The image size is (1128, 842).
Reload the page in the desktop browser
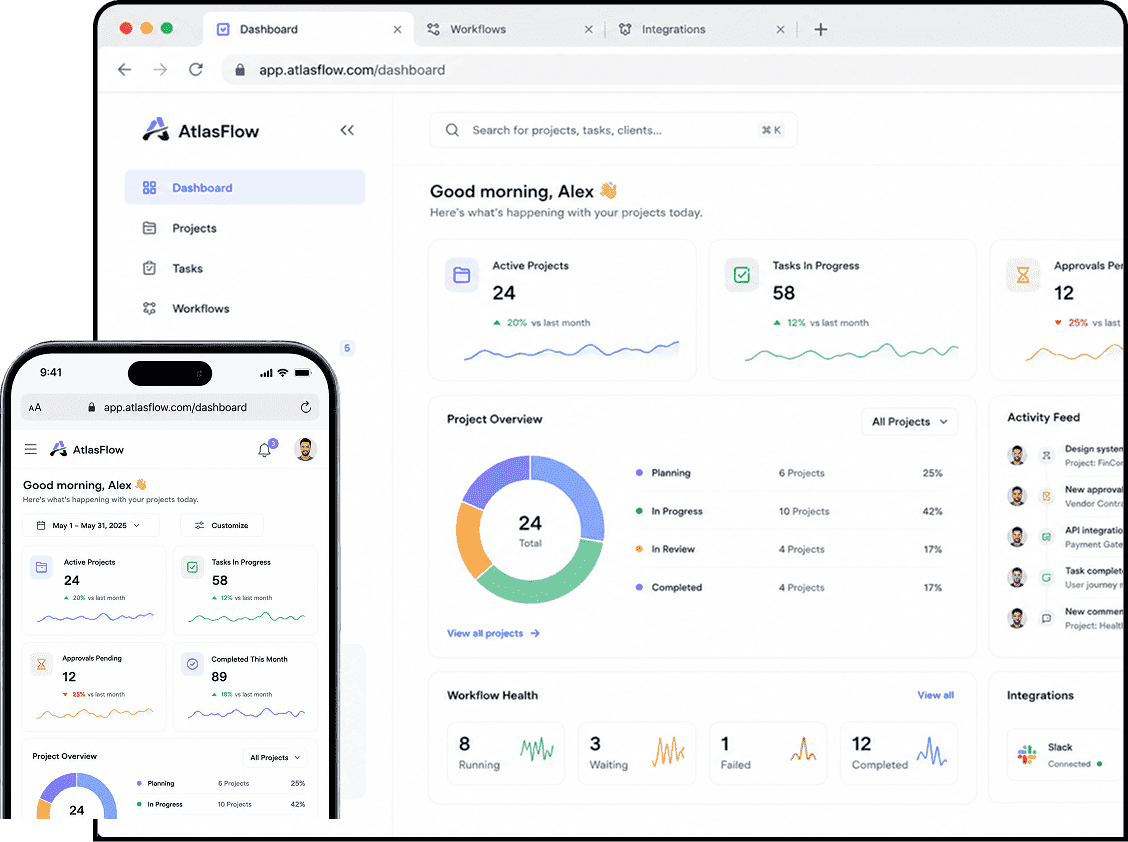196,70
